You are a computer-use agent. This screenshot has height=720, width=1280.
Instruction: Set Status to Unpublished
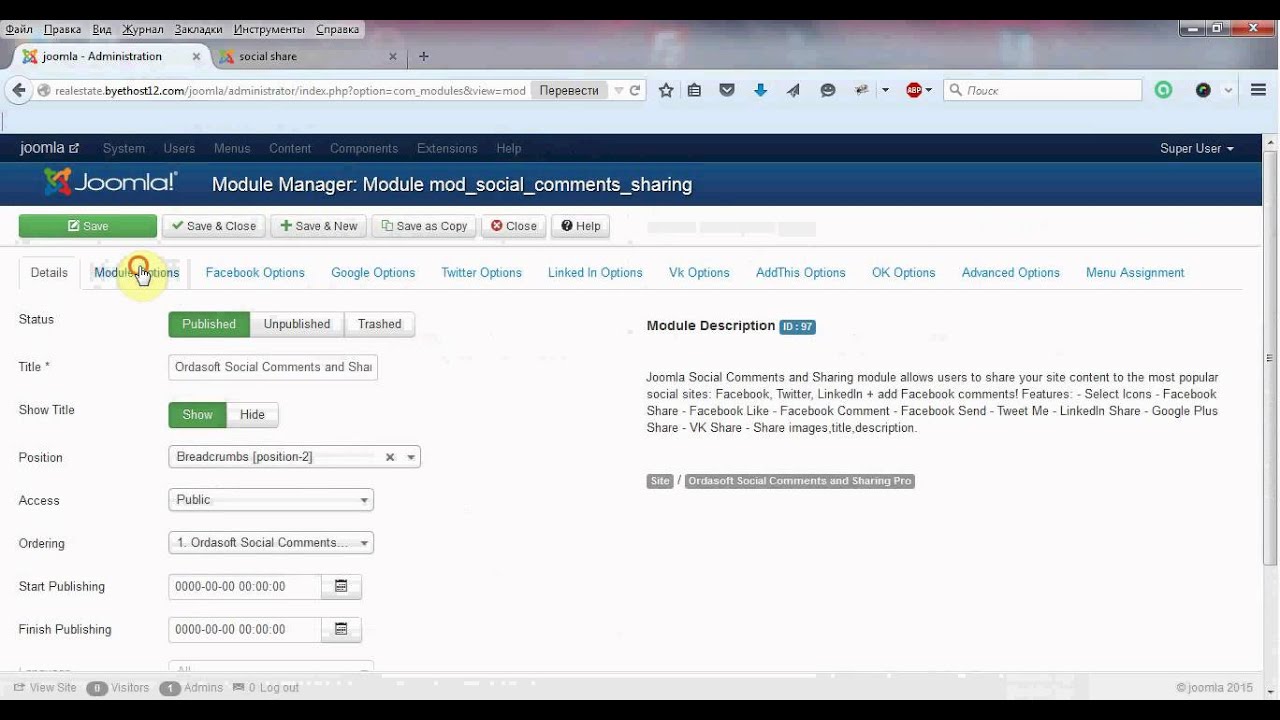tap(297, 324)
